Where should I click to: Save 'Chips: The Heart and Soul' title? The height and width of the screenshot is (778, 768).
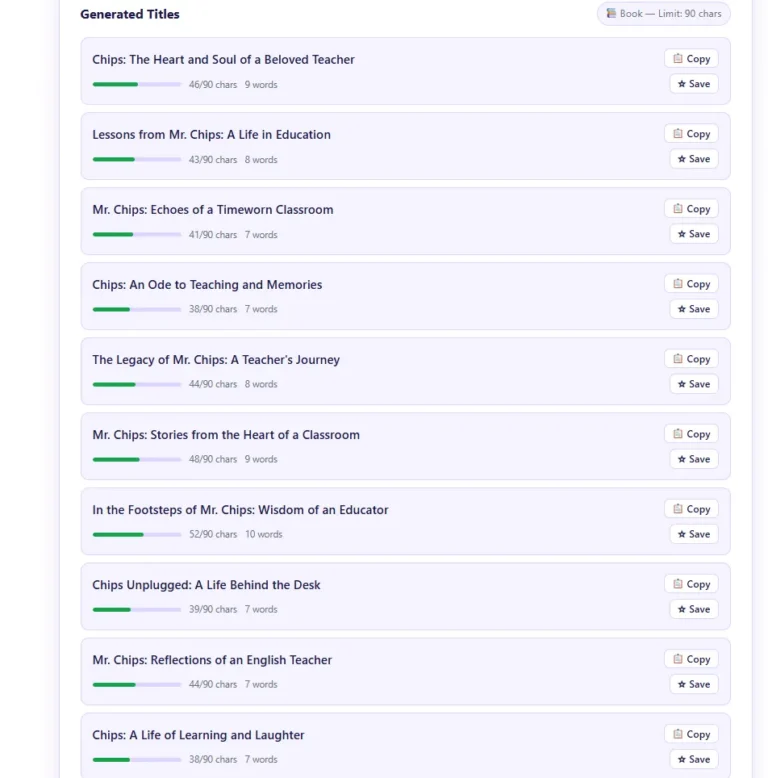(x=694, y=84)
